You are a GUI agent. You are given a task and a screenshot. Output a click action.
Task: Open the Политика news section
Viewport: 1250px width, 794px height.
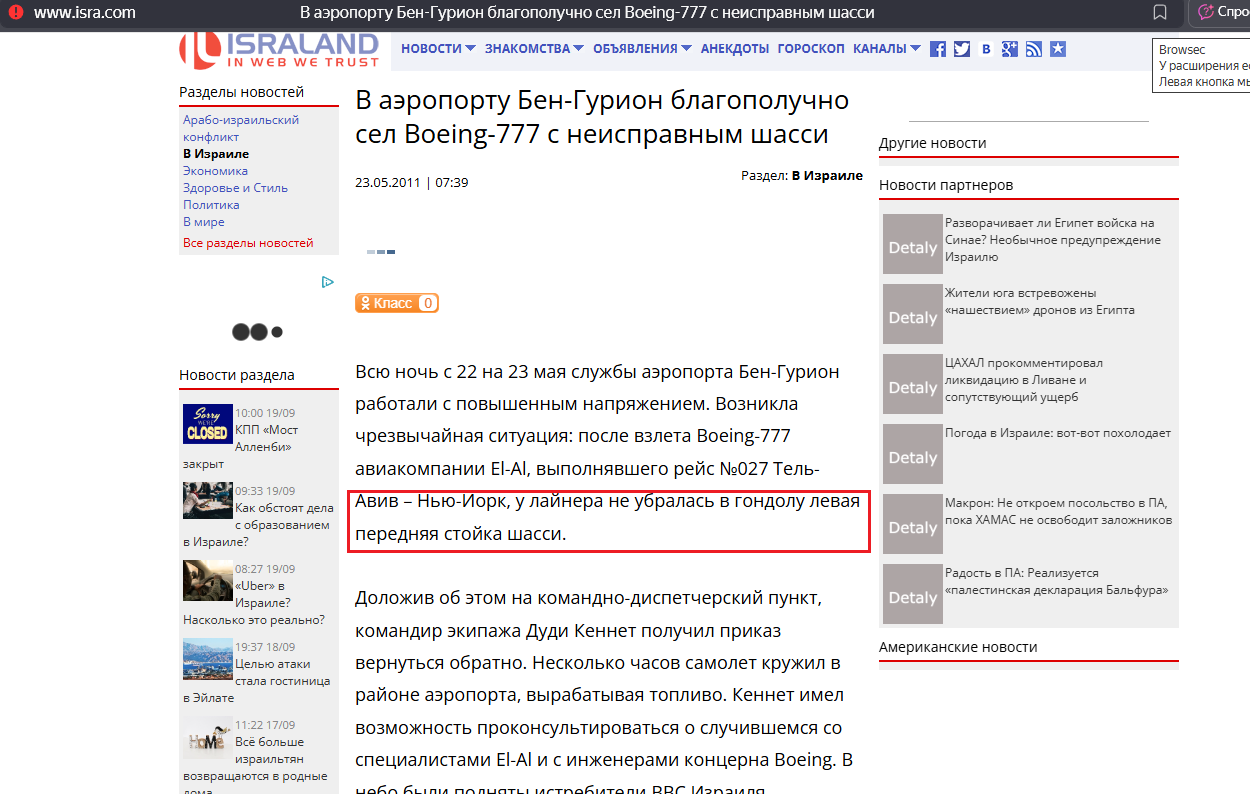click(211, 205)
